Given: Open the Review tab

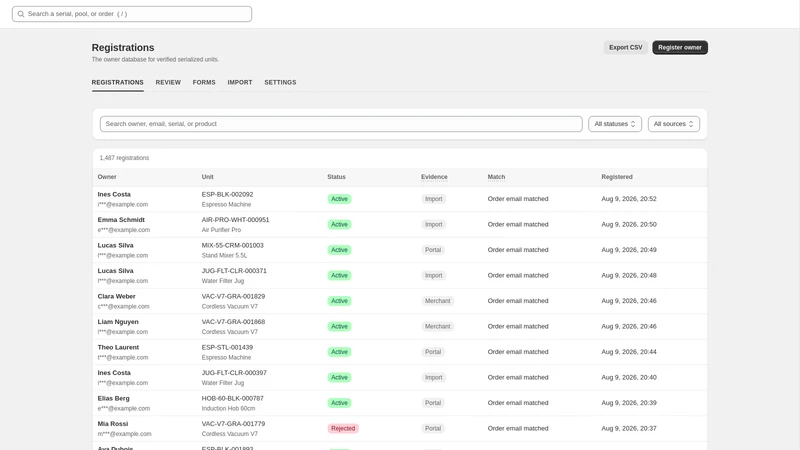Looking at the screenshot, I should 168,82.
